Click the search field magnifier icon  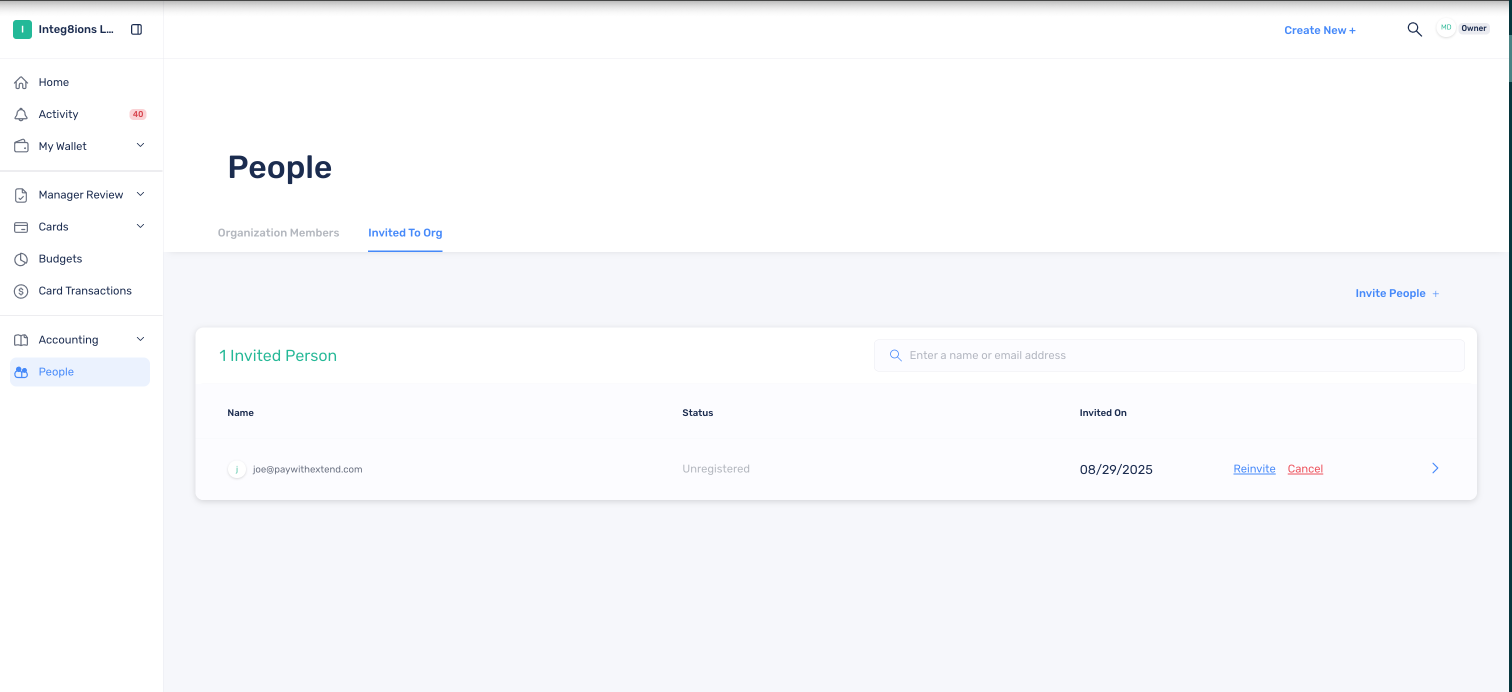[x=896, y=355]
